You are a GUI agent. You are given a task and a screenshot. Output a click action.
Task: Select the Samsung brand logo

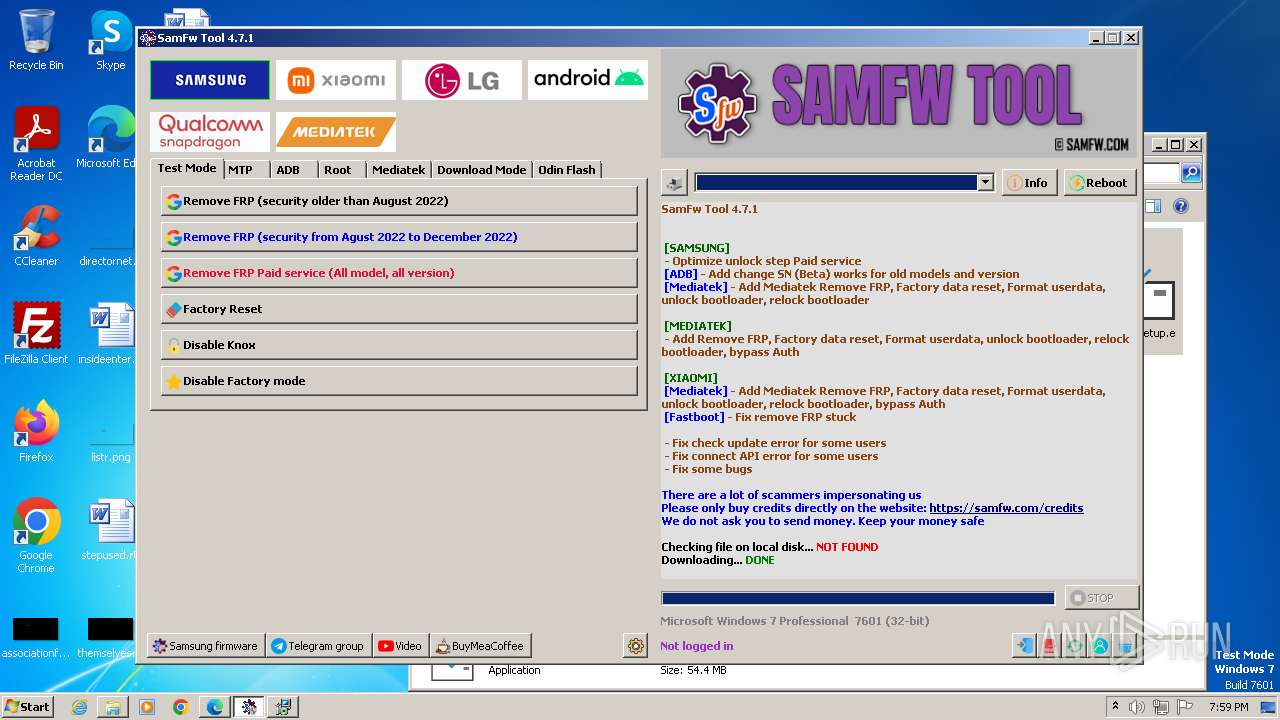tap(210, 80)
